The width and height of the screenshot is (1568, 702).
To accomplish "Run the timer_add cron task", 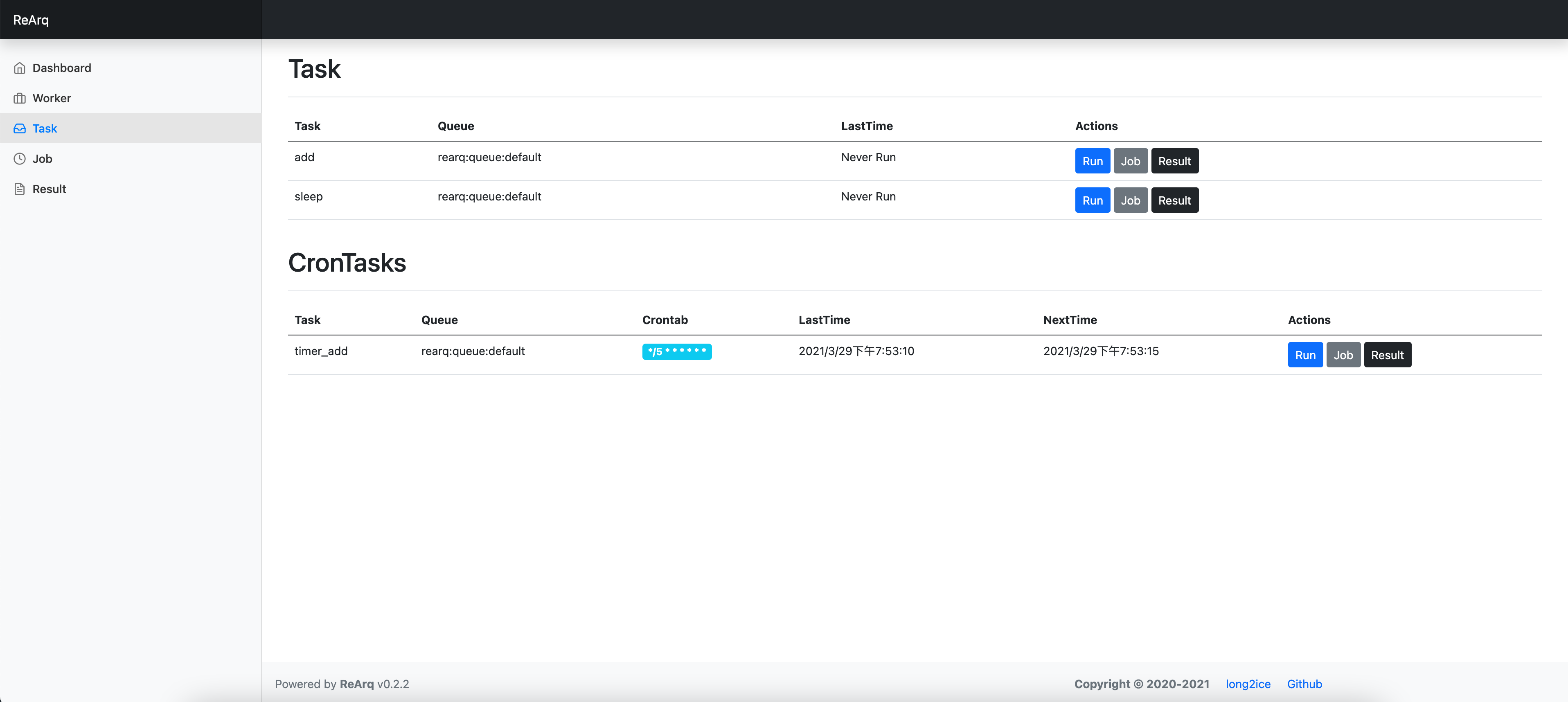I will coord(1305,355).
